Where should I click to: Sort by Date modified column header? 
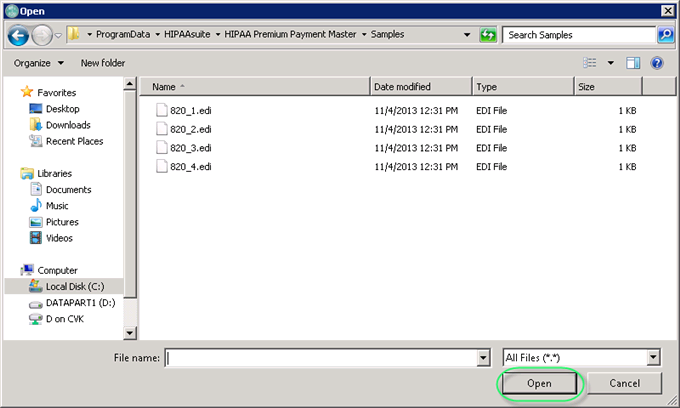pos(420,87)
